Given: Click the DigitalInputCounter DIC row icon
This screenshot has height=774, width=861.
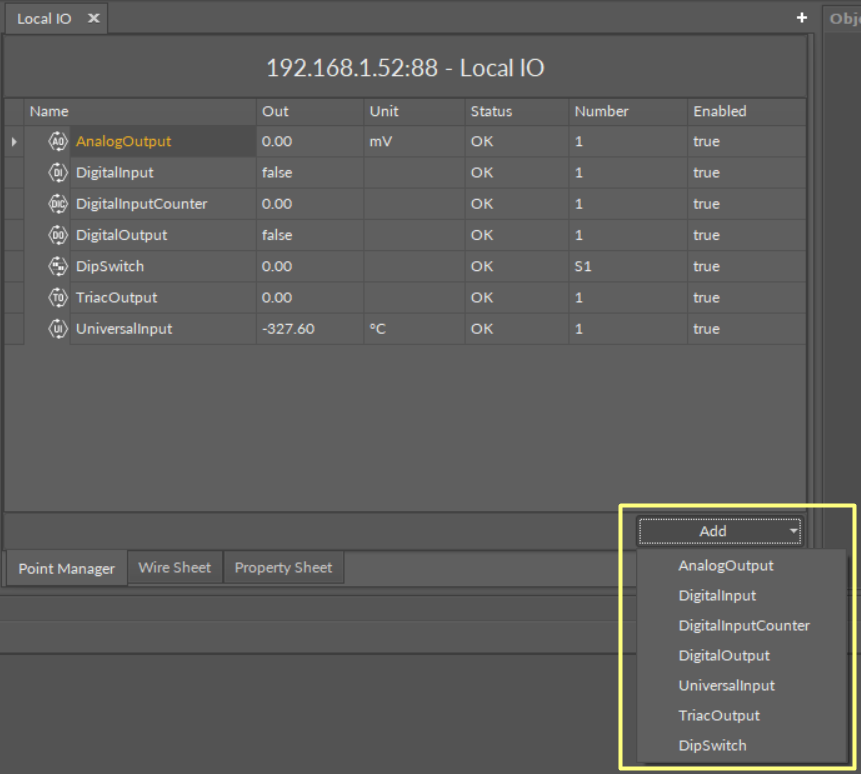Looking at the screenshot, I should click(x=58, y=204).
